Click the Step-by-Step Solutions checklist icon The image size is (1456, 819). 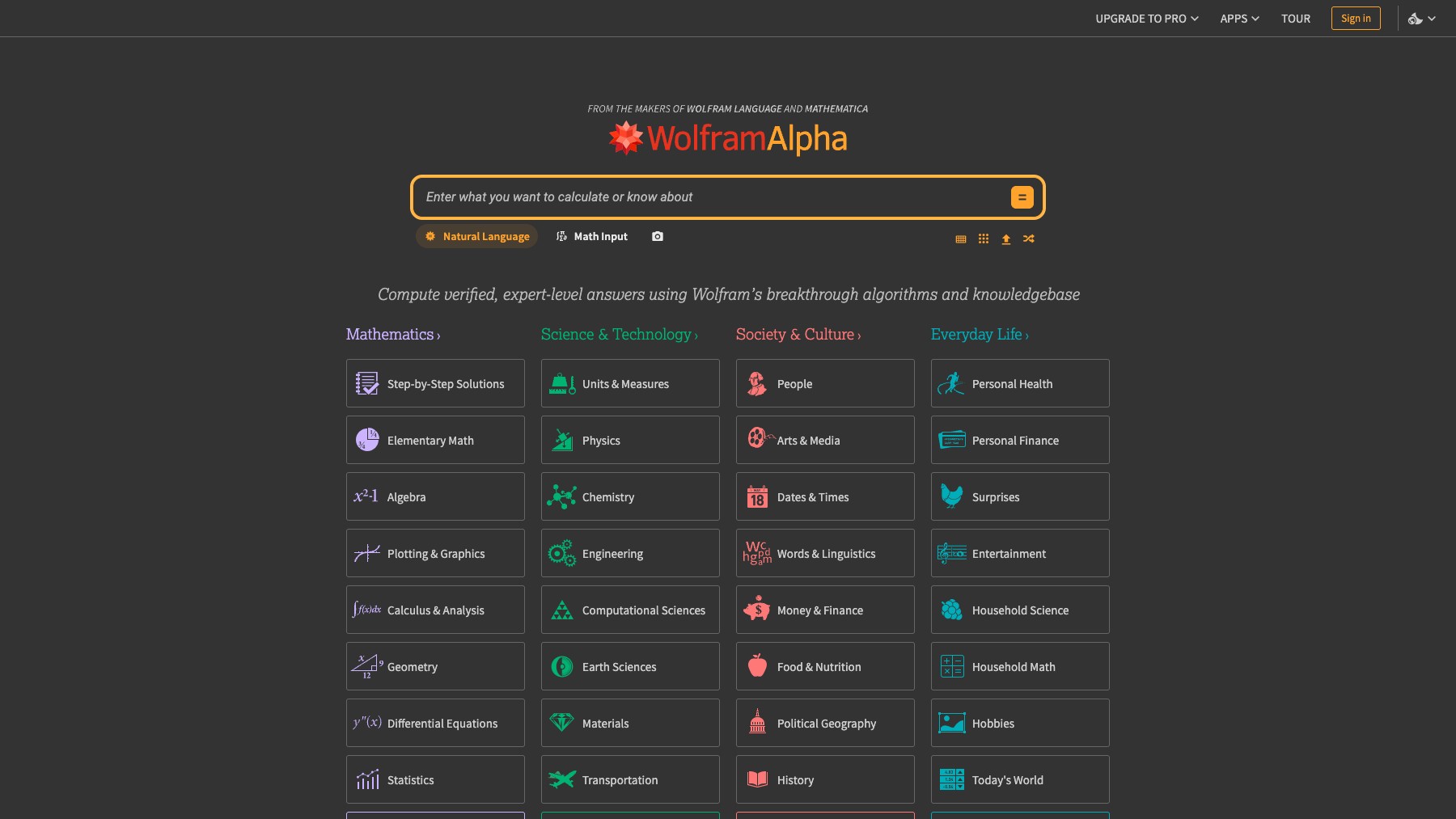[367, 383]
